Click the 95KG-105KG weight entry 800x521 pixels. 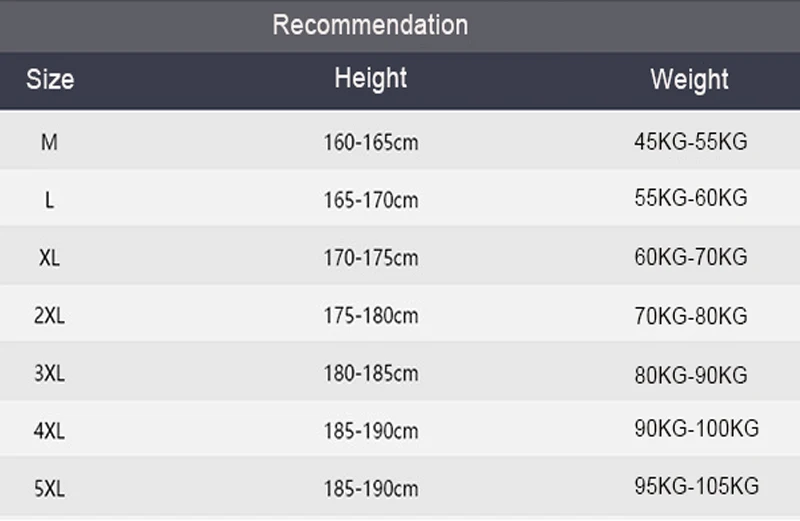coord(696,488)
